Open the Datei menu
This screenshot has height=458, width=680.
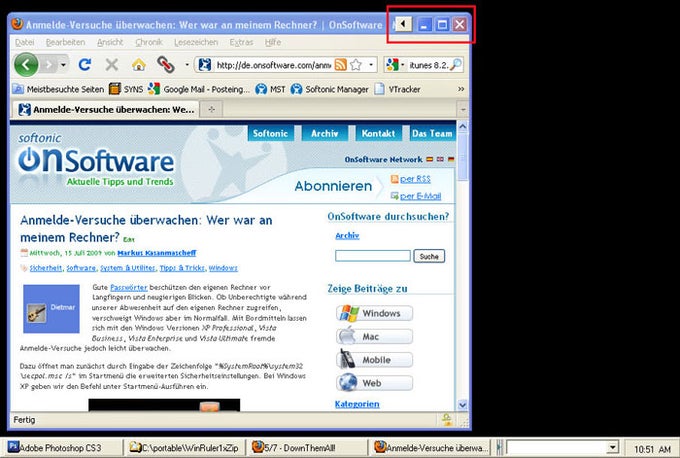pos(24,42)
